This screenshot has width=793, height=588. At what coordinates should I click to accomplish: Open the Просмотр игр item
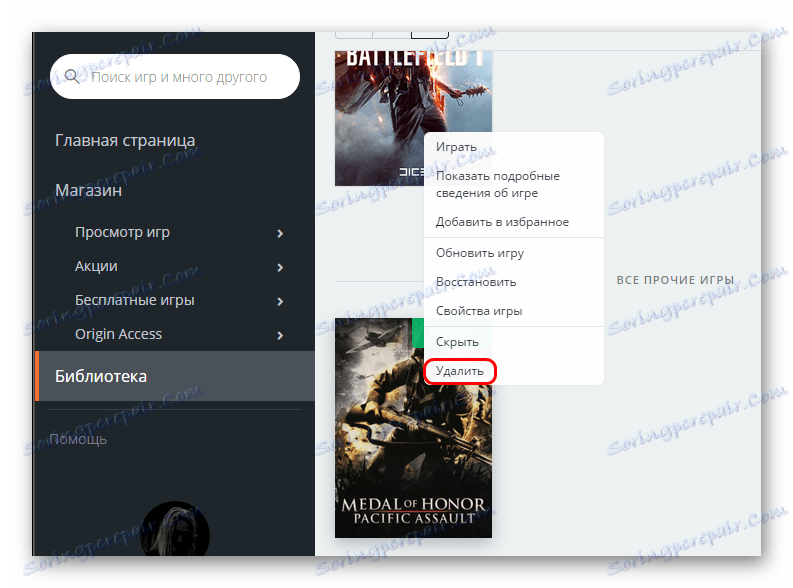coord(122,232)
